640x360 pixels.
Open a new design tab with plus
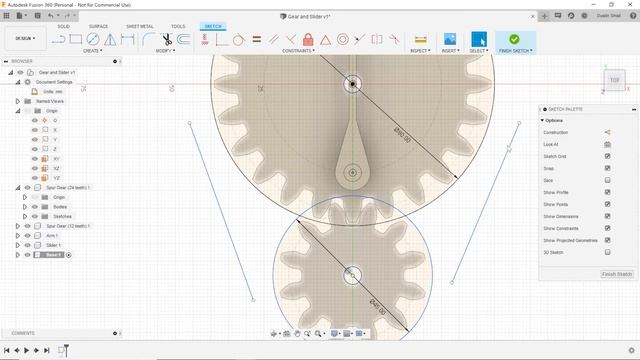point(544,16)
